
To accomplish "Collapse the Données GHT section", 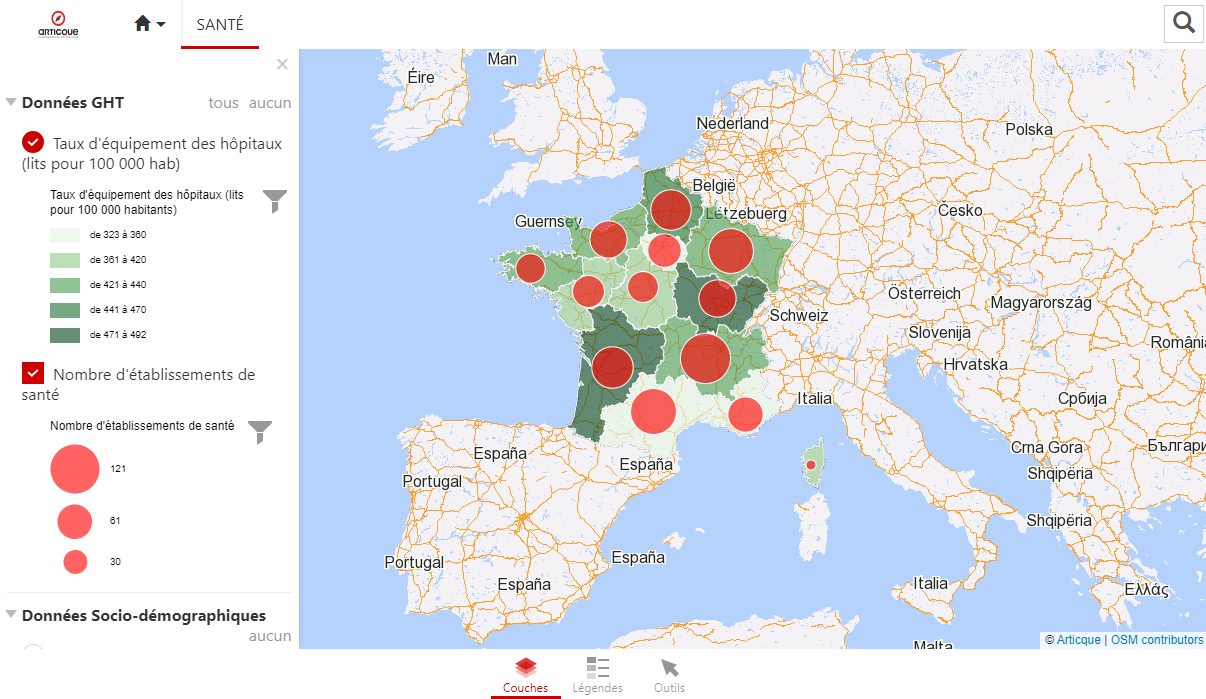I will pyautogui.click(x=11, y=103).
